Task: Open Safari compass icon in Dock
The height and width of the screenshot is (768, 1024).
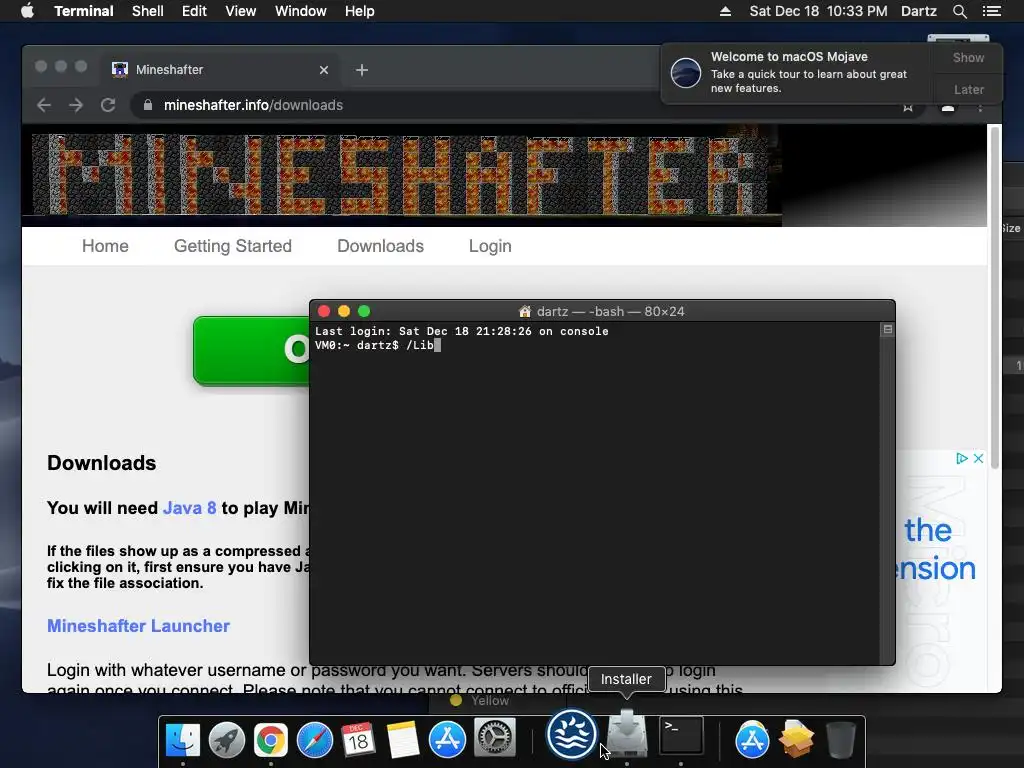Action: point(315,739)
